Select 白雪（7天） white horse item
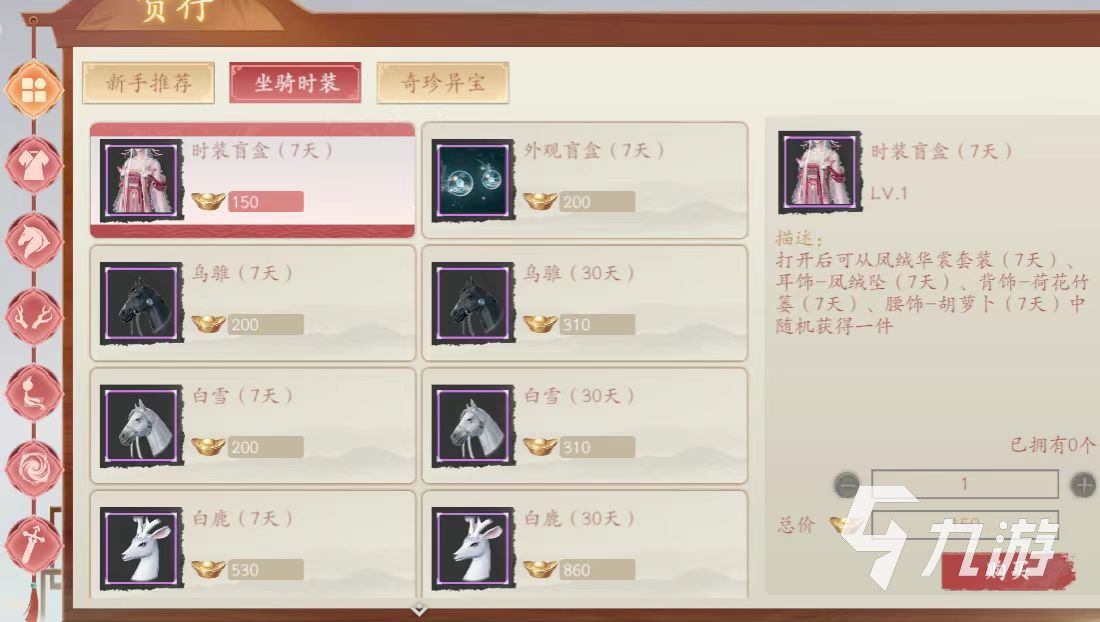The width and height of the screenshot is (1100, 622). 253,426
